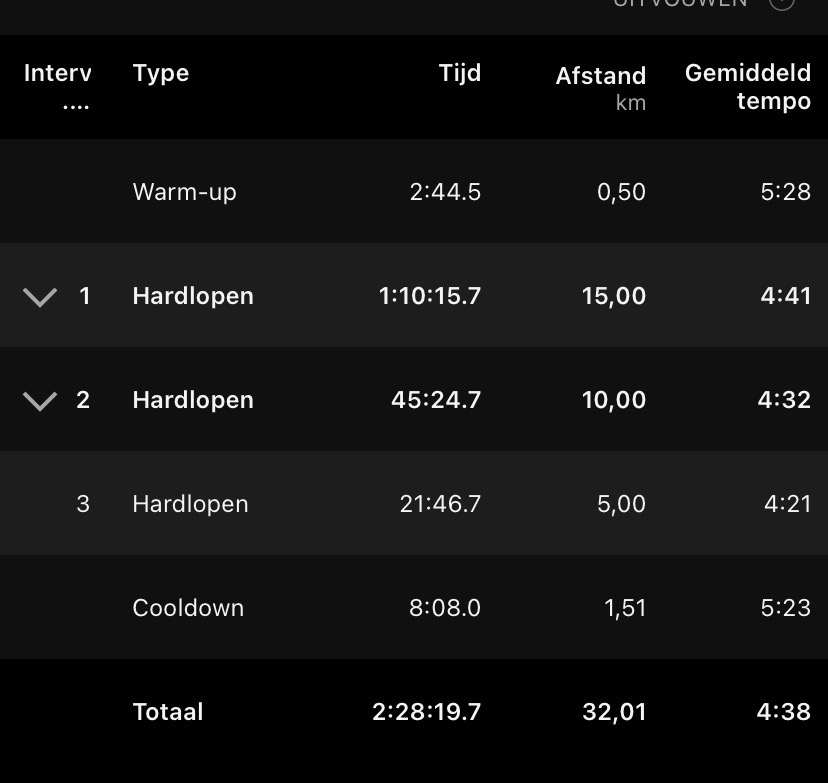
Task: Click the 4:21 average pace value
Action: (x=787, y=504)
